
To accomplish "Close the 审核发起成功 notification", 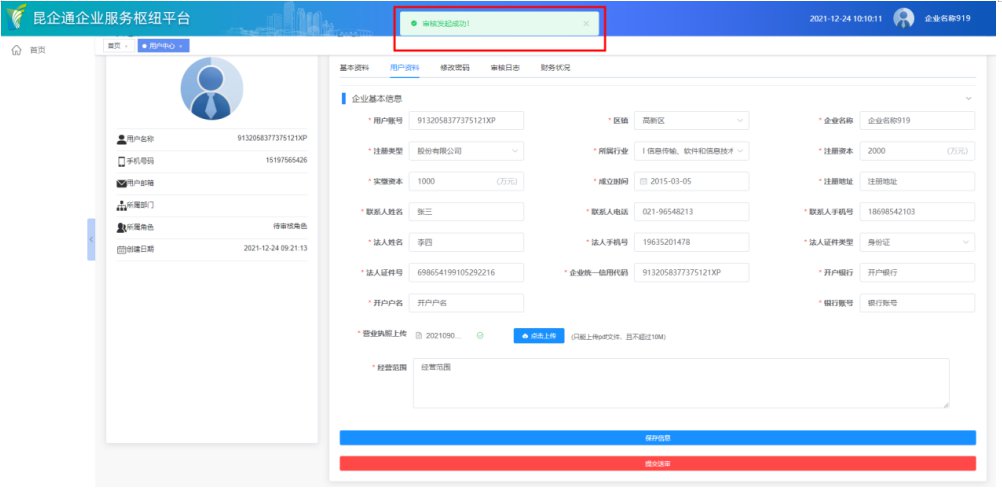I will [586, 23].
